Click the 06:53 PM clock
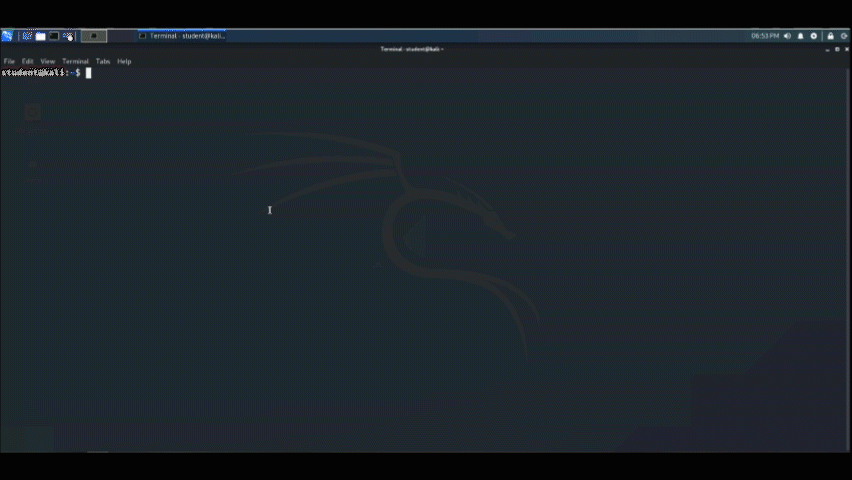The height and width of the screenshot is (480, 852). coord(765,36)
